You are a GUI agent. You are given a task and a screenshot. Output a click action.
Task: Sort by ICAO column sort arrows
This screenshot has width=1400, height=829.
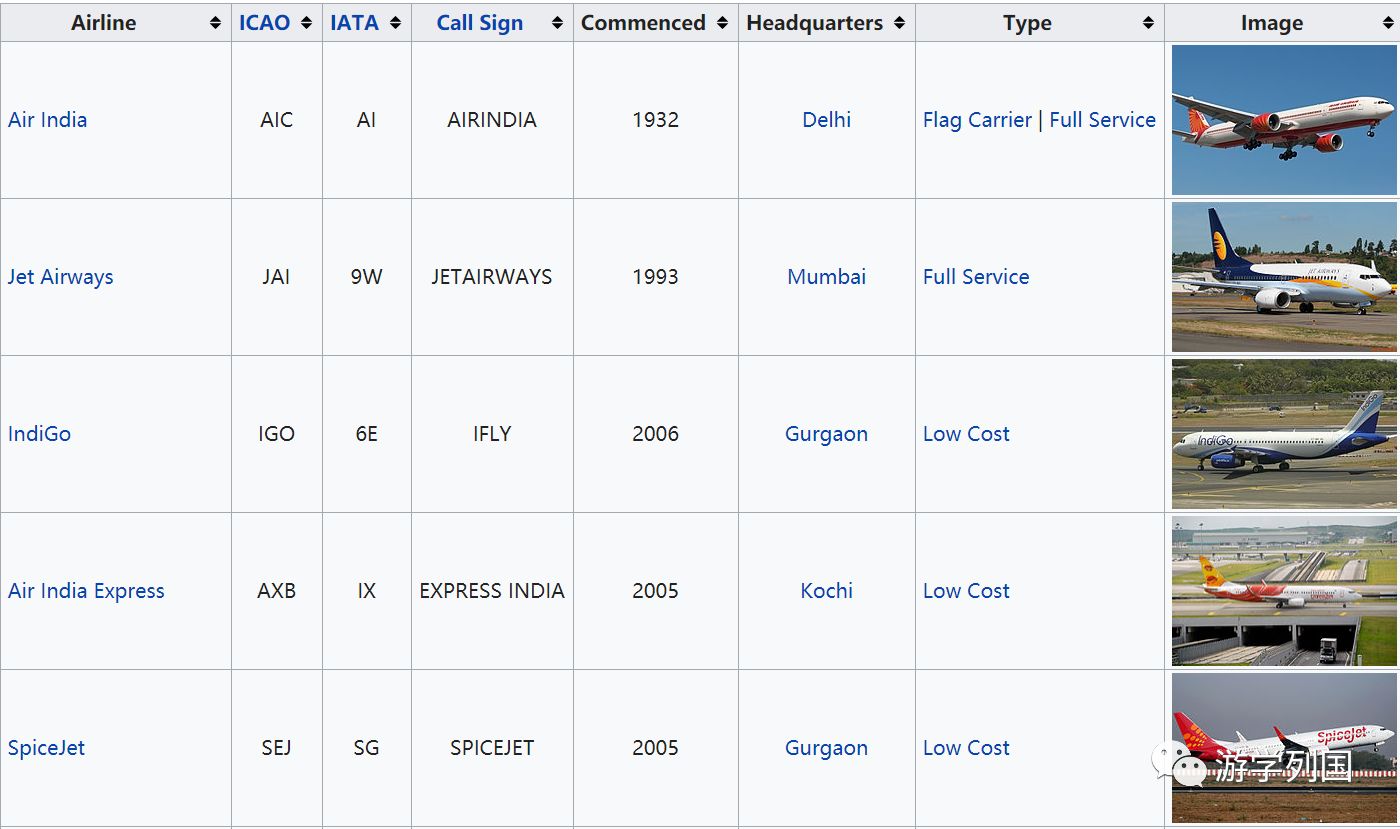pyautogui.click(x=306, y=23)
